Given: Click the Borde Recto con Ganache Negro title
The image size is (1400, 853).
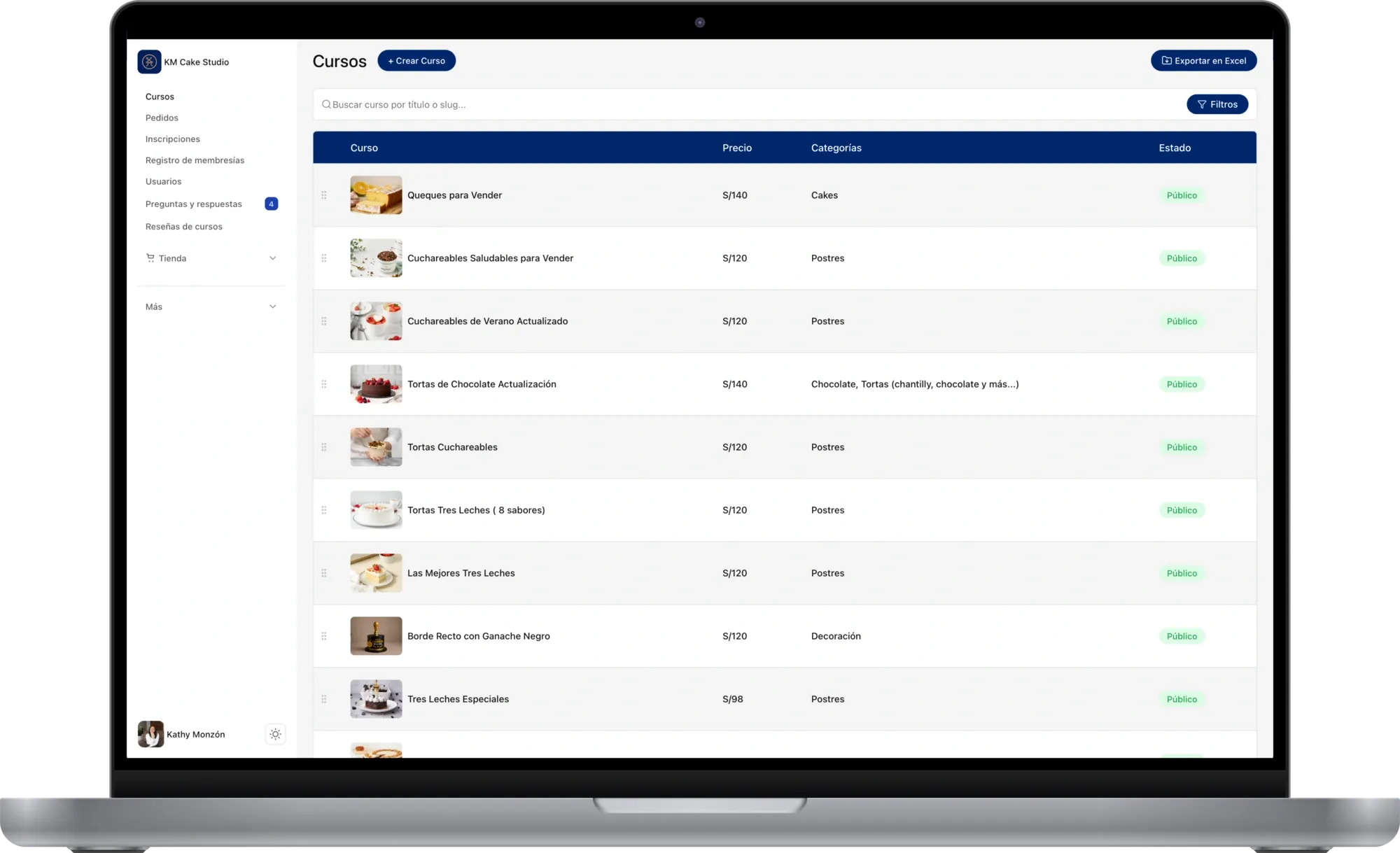Looking at the screenshot, I should [x=479, y=636].
